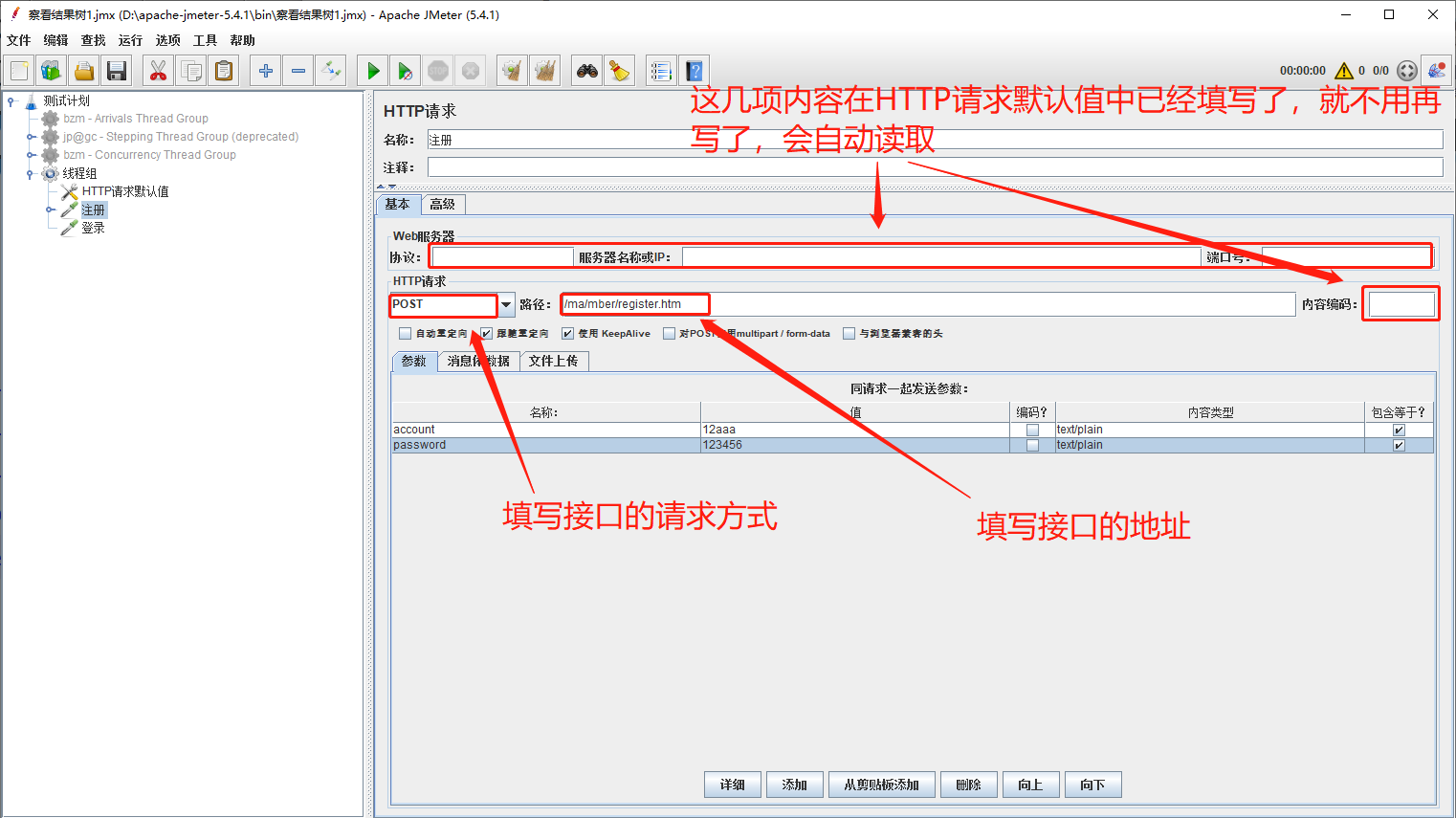1456x818 pixels.
Task: Toggle the 与浏览器兼容的头 checkbox
Action: pos(849,334)
